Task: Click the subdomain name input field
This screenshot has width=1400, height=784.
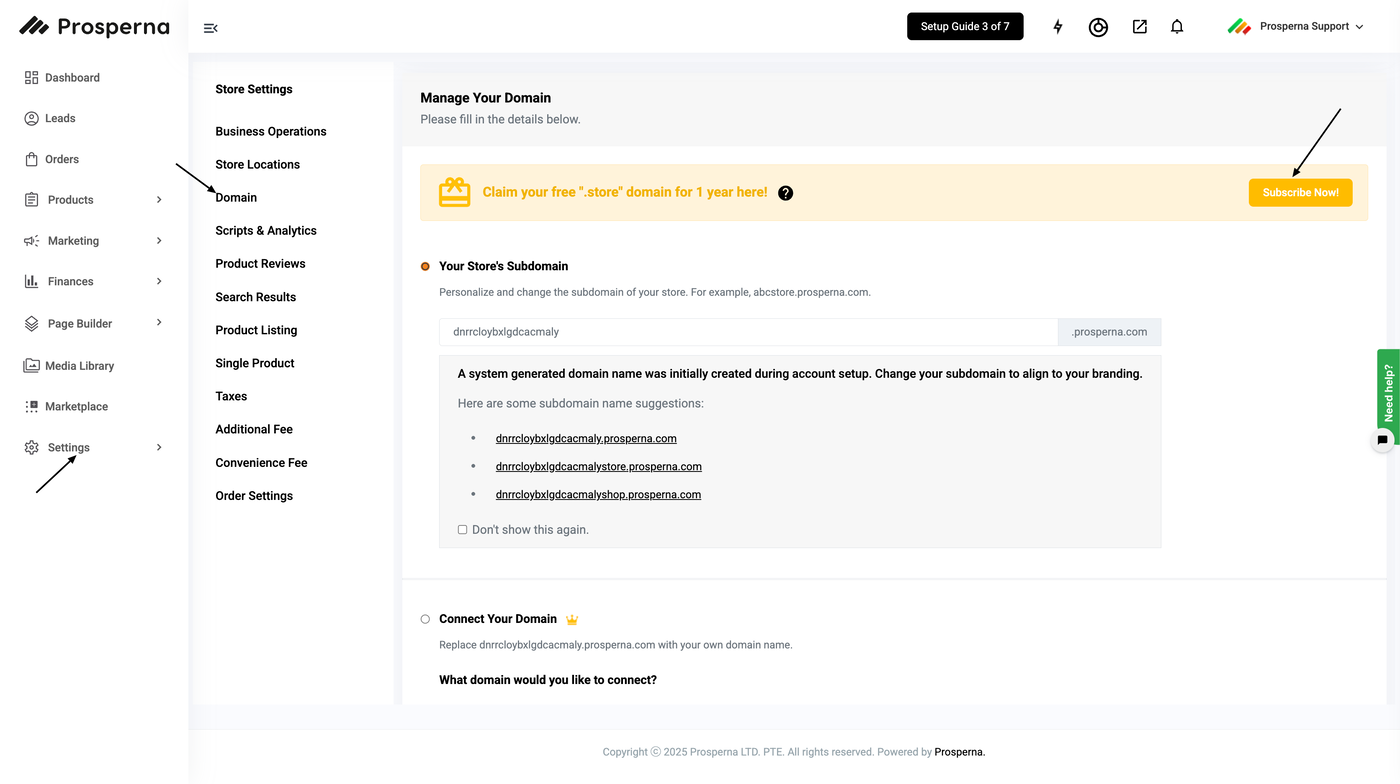Action: click(748, 332)
